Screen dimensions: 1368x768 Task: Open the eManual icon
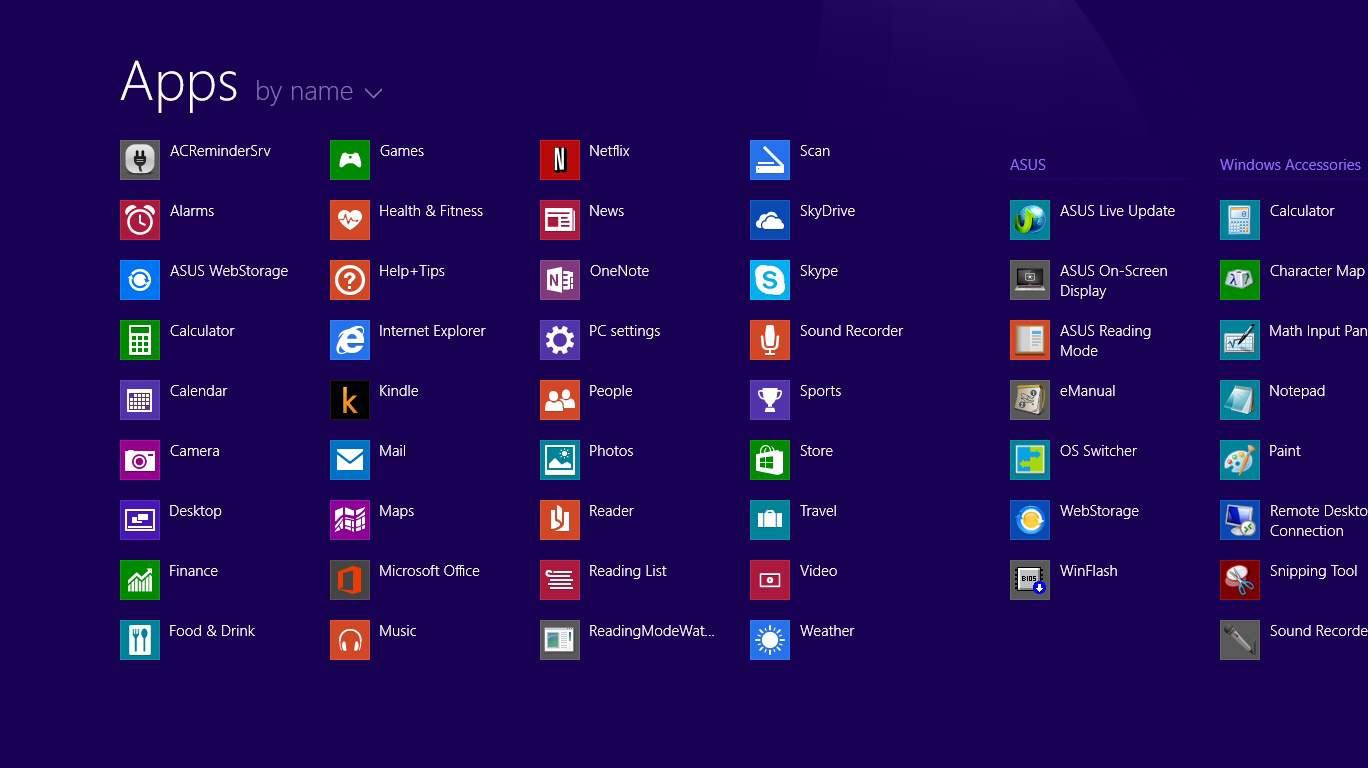tap(1030, 400)
